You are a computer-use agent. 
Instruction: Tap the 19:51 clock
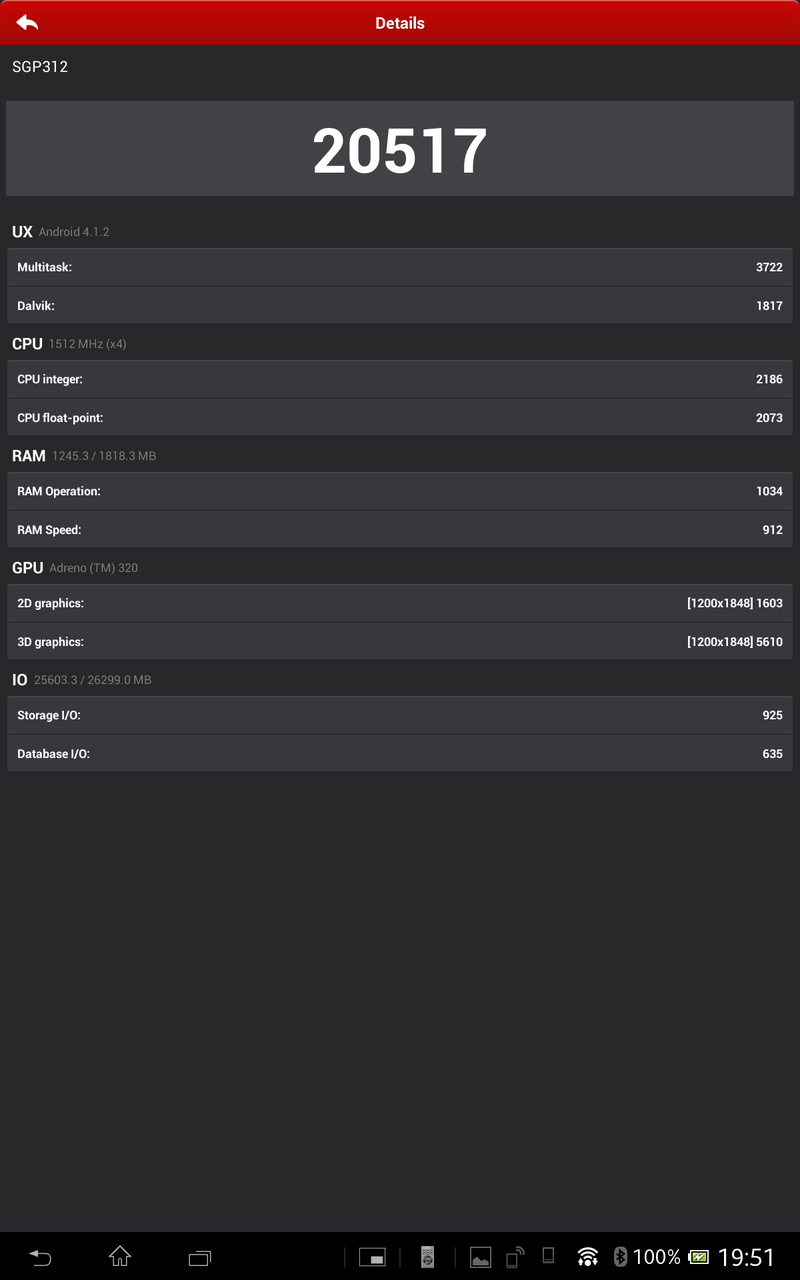[x=746, y=1257]
